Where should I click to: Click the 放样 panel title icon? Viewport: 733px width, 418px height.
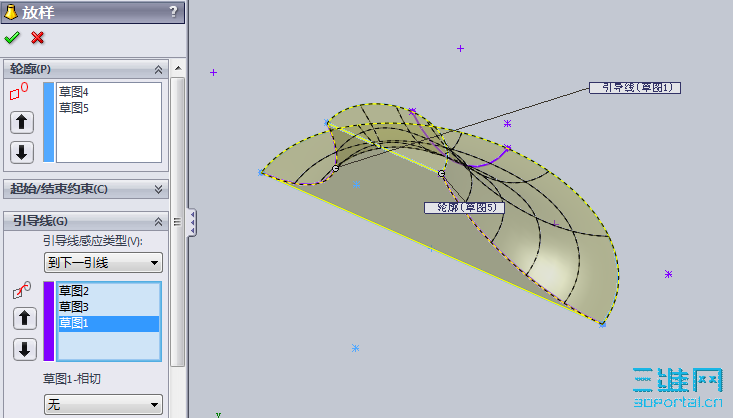pyautogui.click(x=10, y=12)
